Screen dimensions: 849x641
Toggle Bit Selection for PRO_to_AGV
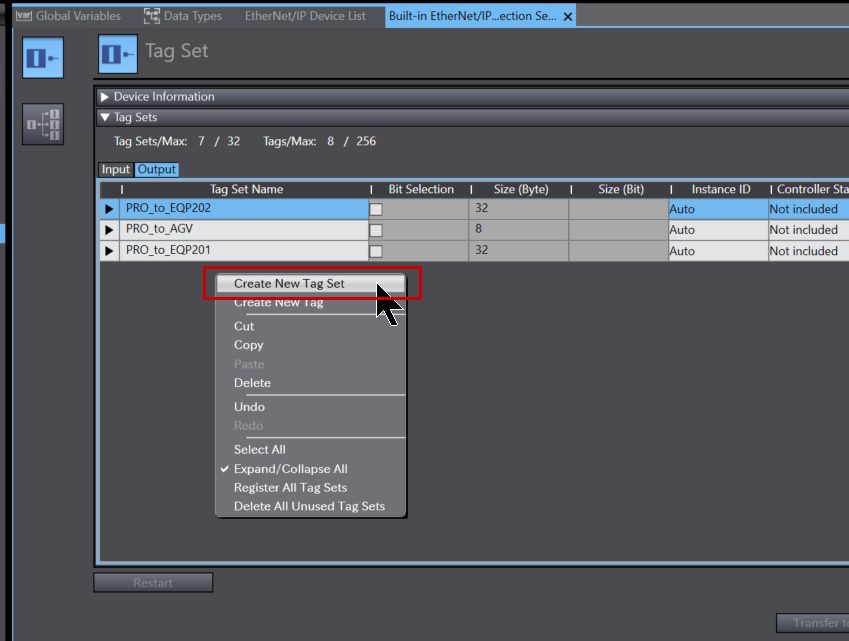[376, 230]
